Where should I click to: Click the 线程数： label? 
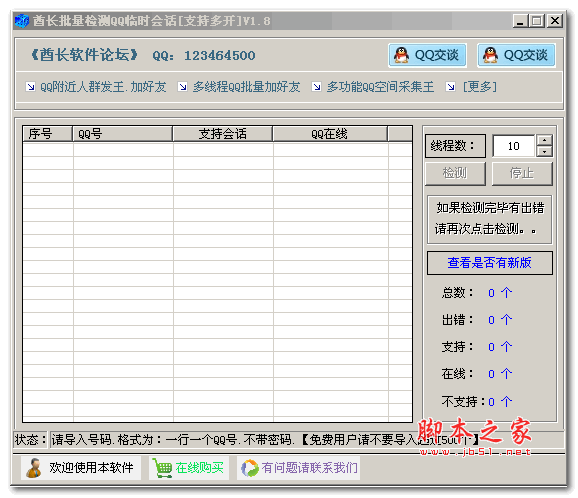[x=455, y=146]
